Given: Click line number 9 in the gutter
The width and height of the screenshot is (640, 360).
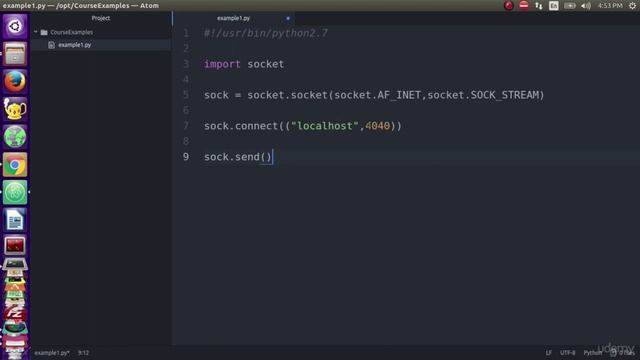Looking at the screenshot, I should coord(186,157).
